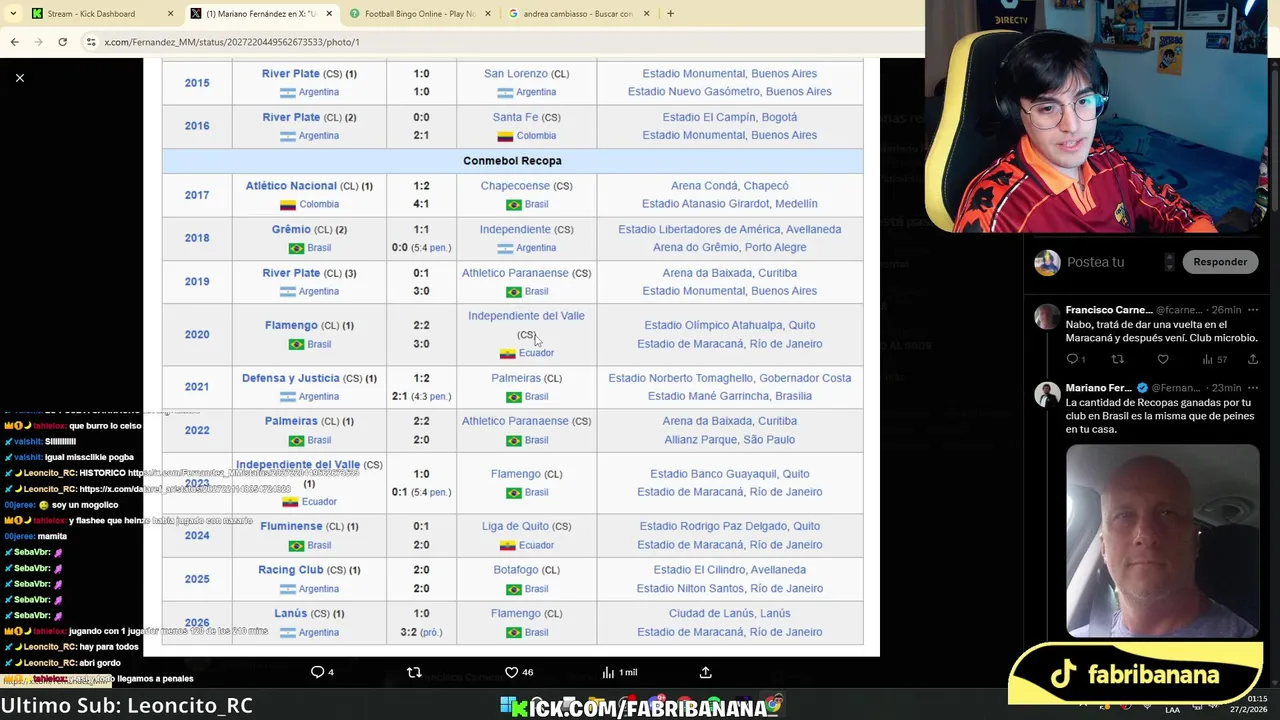Focus the browser address bar URL

point(232,42)
